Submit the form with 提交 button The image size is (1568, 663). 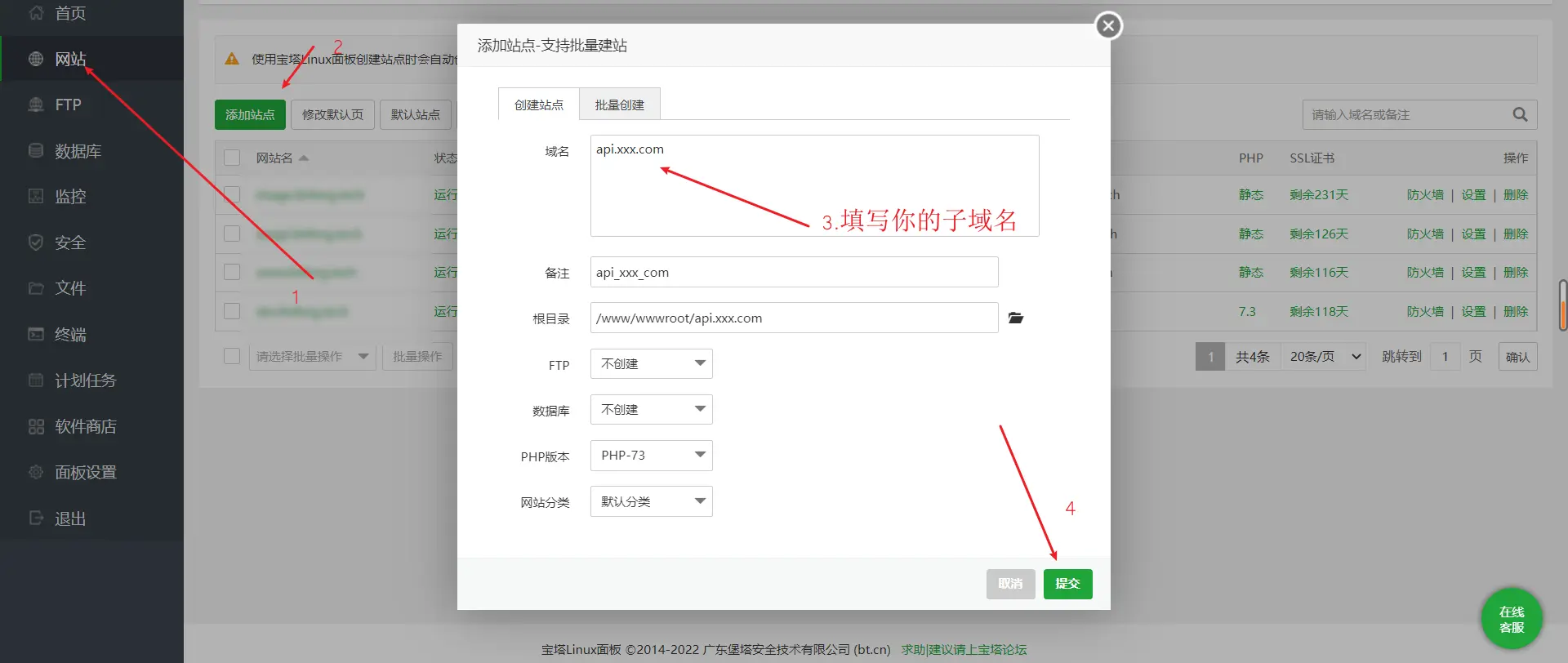[x=1067, y=584]
